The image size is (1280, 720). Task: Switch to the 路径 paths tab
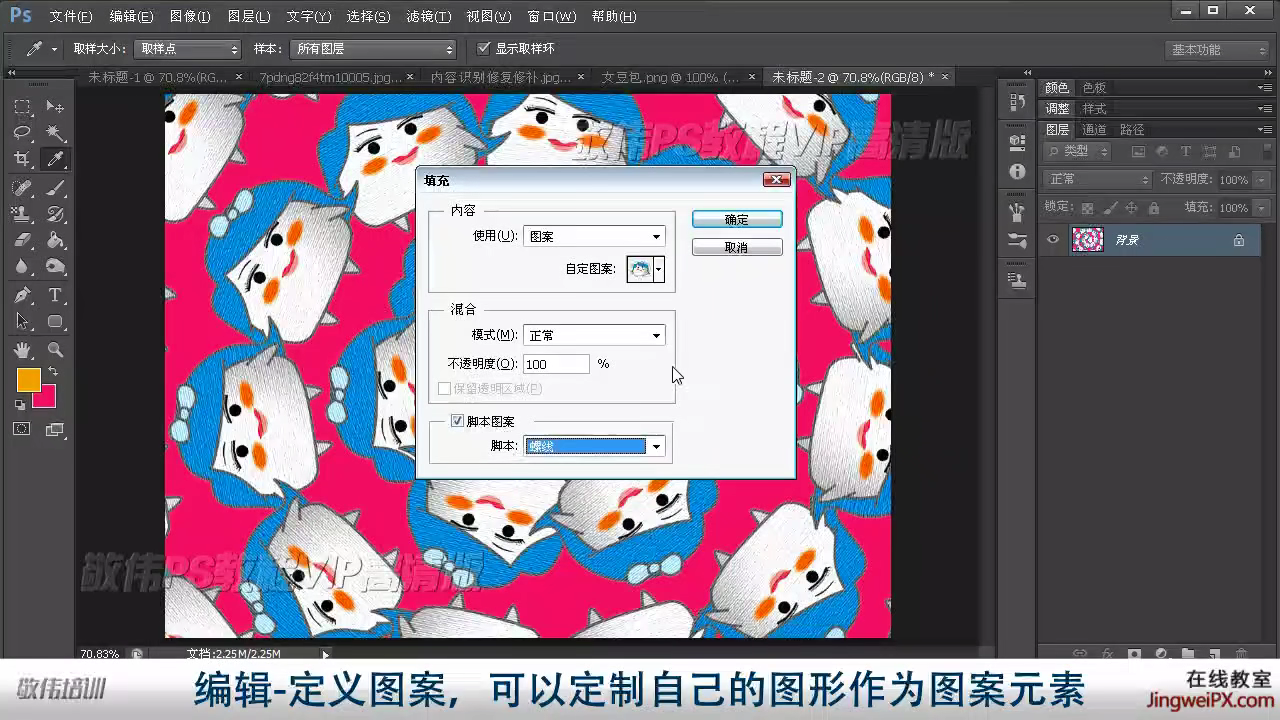1132,130
